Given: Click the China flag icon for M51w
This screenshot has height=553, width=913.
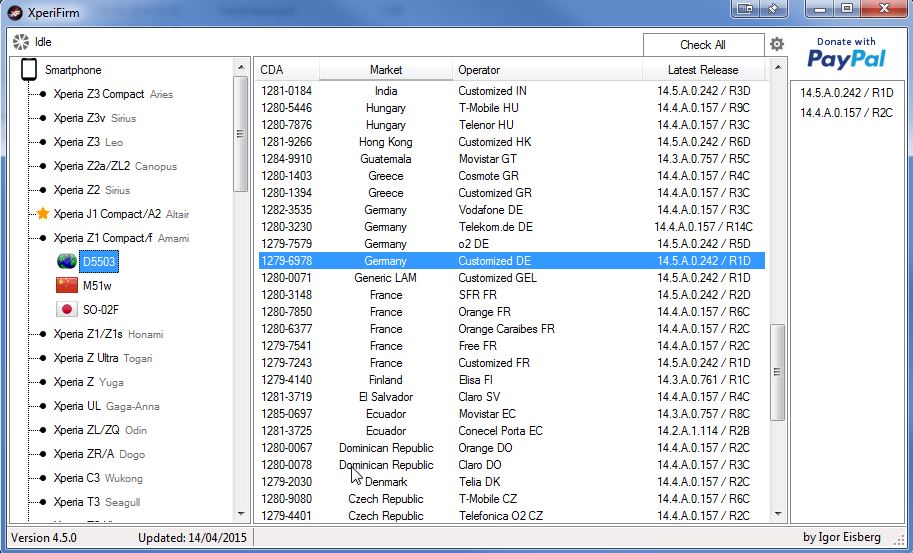Looking at the screenshot, I should [x=67, y=285].
